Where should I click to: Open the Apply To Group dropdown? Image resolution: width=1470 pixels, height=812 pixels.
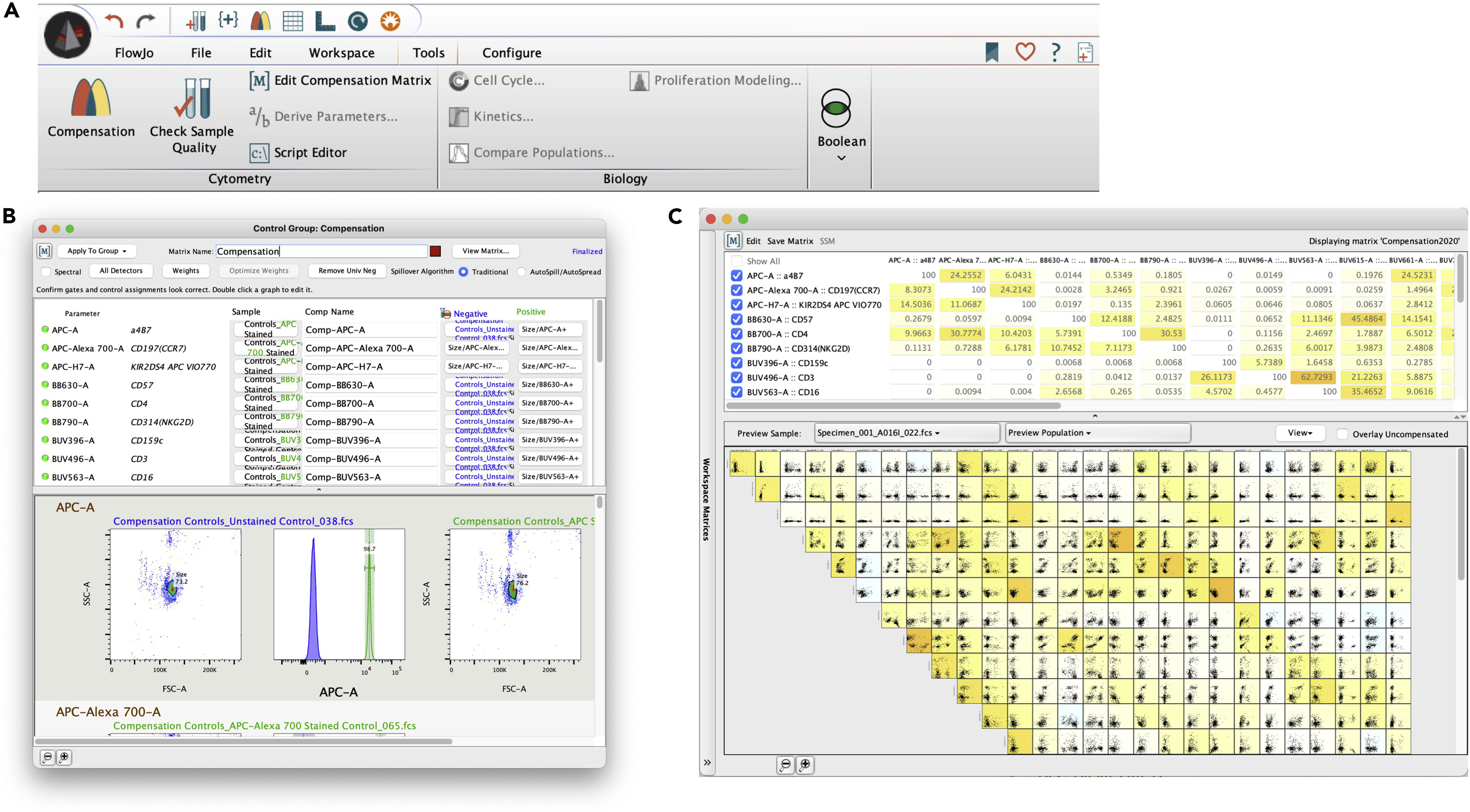click(x=96, y=251)
